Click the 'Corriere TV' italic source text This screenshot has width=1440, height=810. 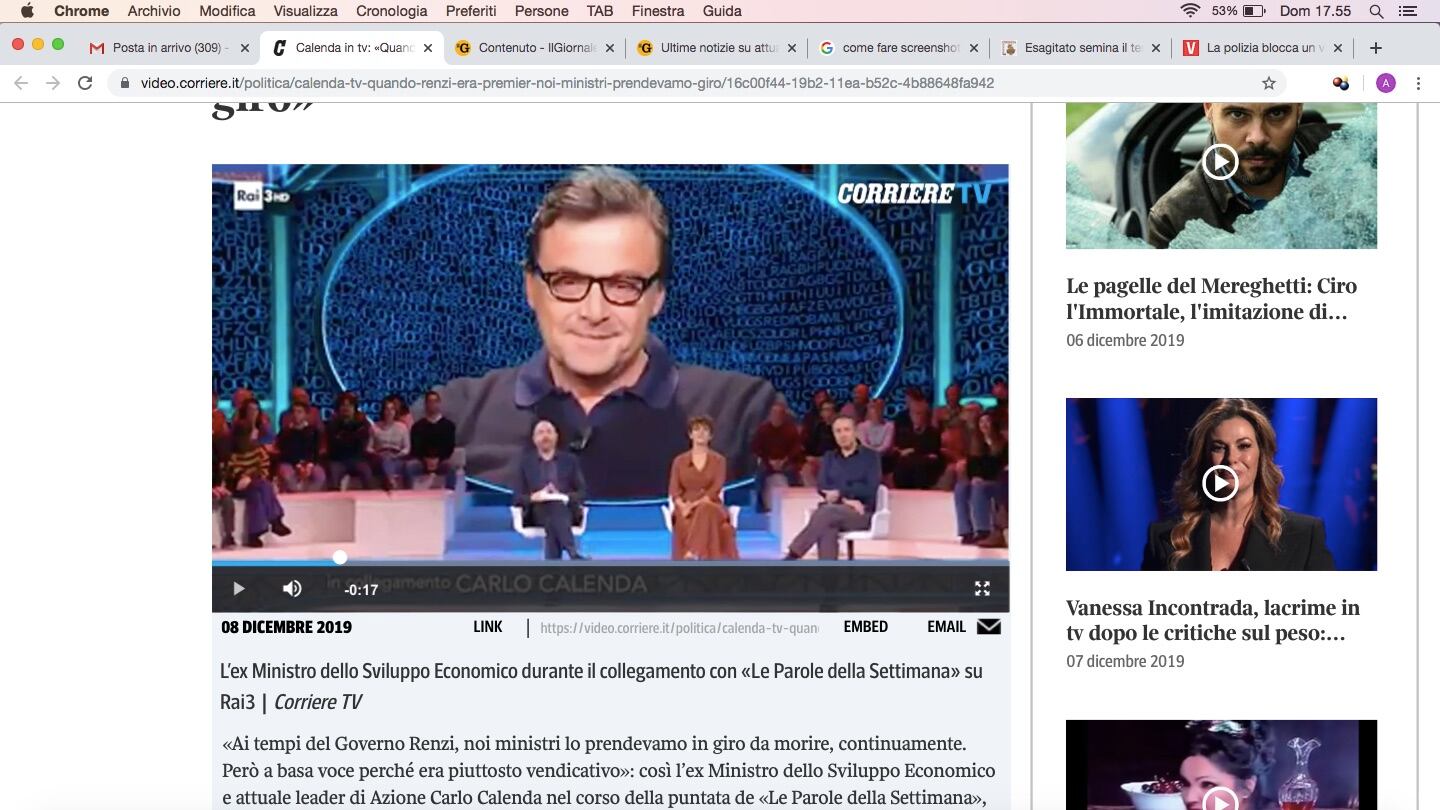pyautogui.click(x=318, y=702)
